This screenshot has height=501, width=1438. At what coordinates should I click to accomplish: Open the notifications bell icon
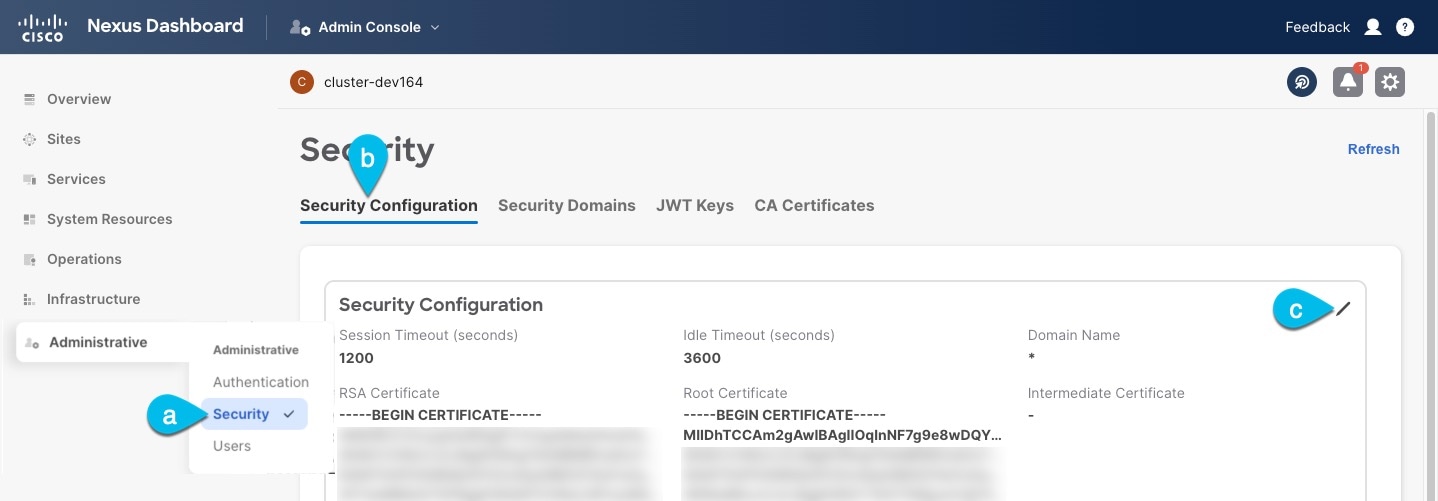pos(1348,82)
